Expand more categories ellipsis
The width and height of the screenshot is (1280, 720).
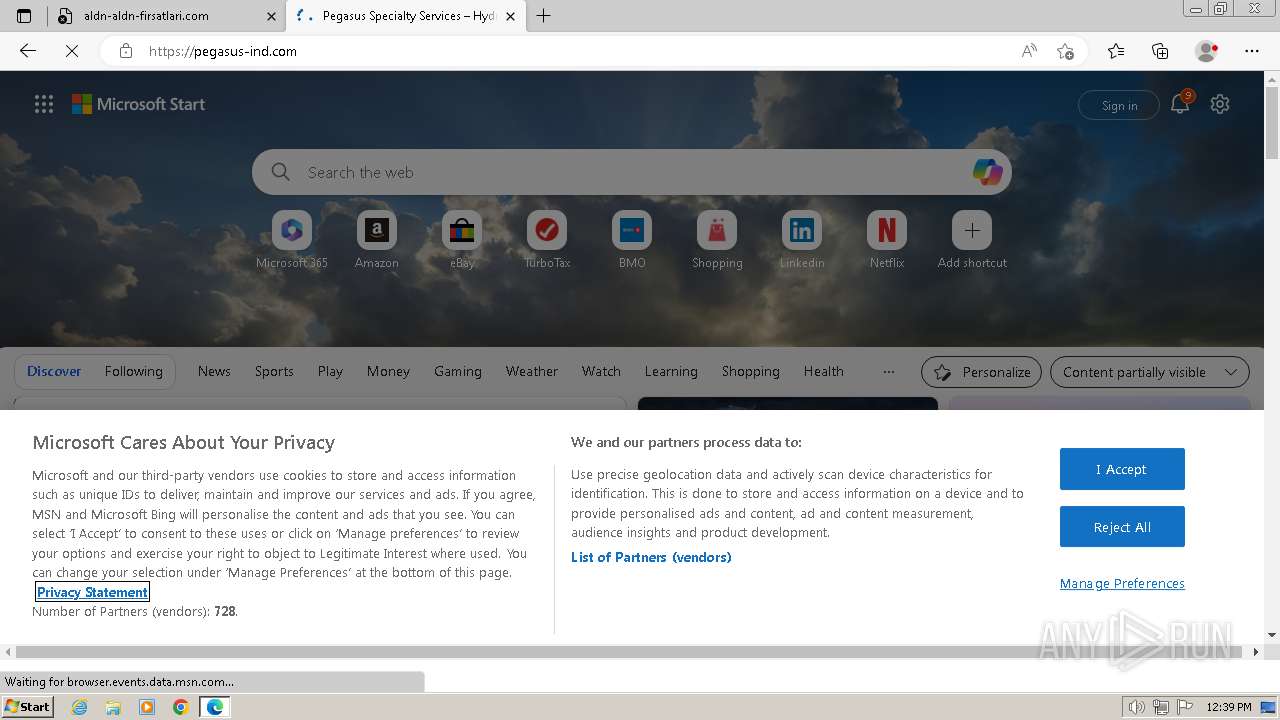[889, 371]
